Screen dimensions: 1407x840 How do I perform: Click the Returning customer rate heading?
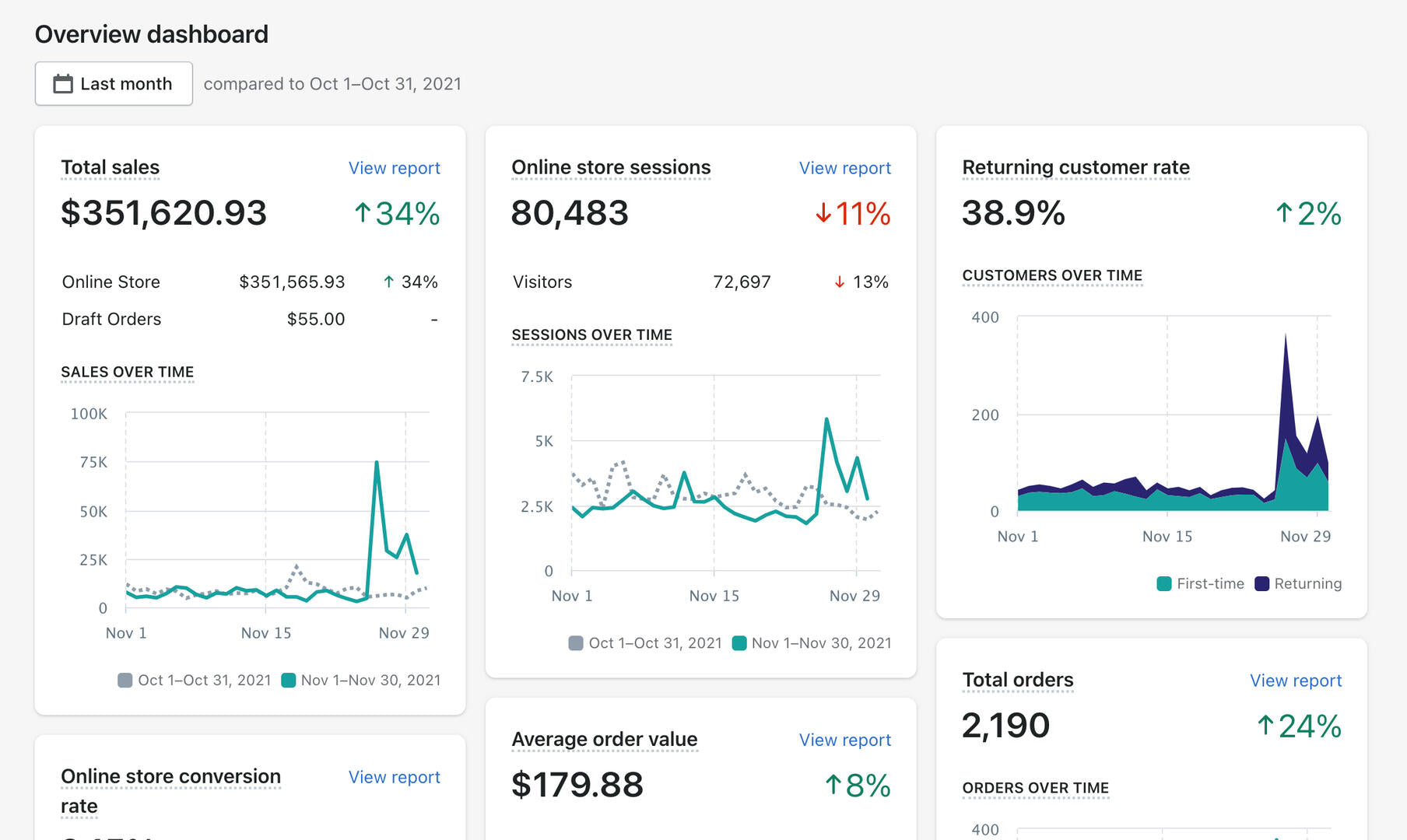pyautogui.click(x=1075, y=167)
